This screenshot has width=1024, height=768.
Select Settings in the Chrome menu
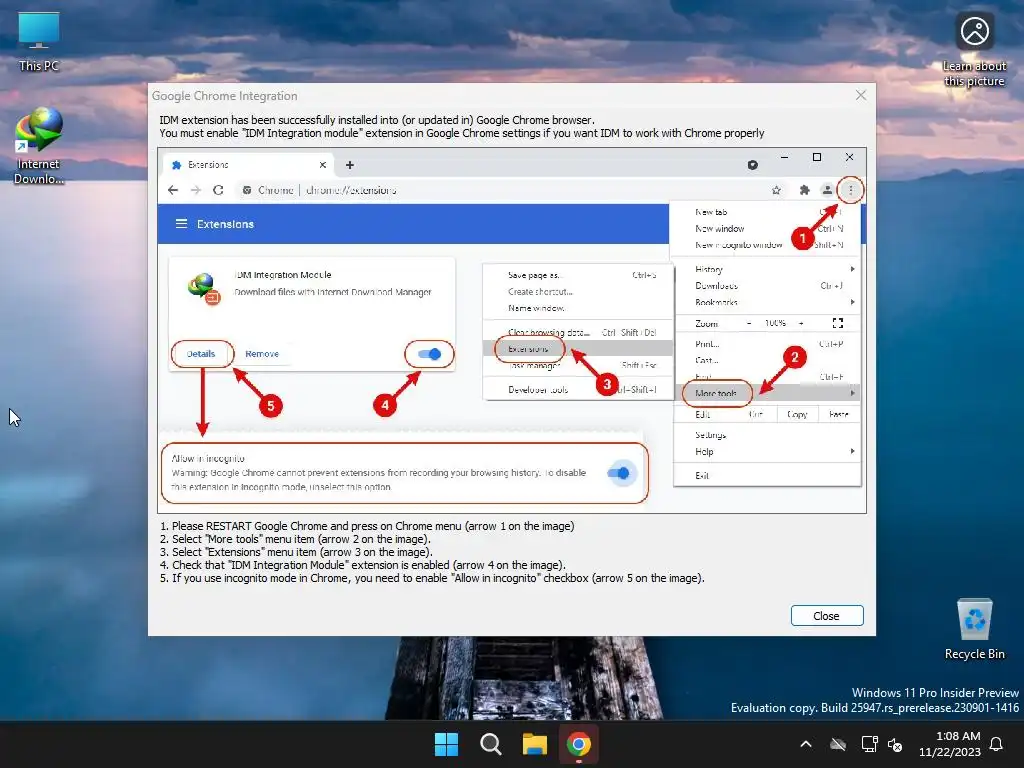767,435
